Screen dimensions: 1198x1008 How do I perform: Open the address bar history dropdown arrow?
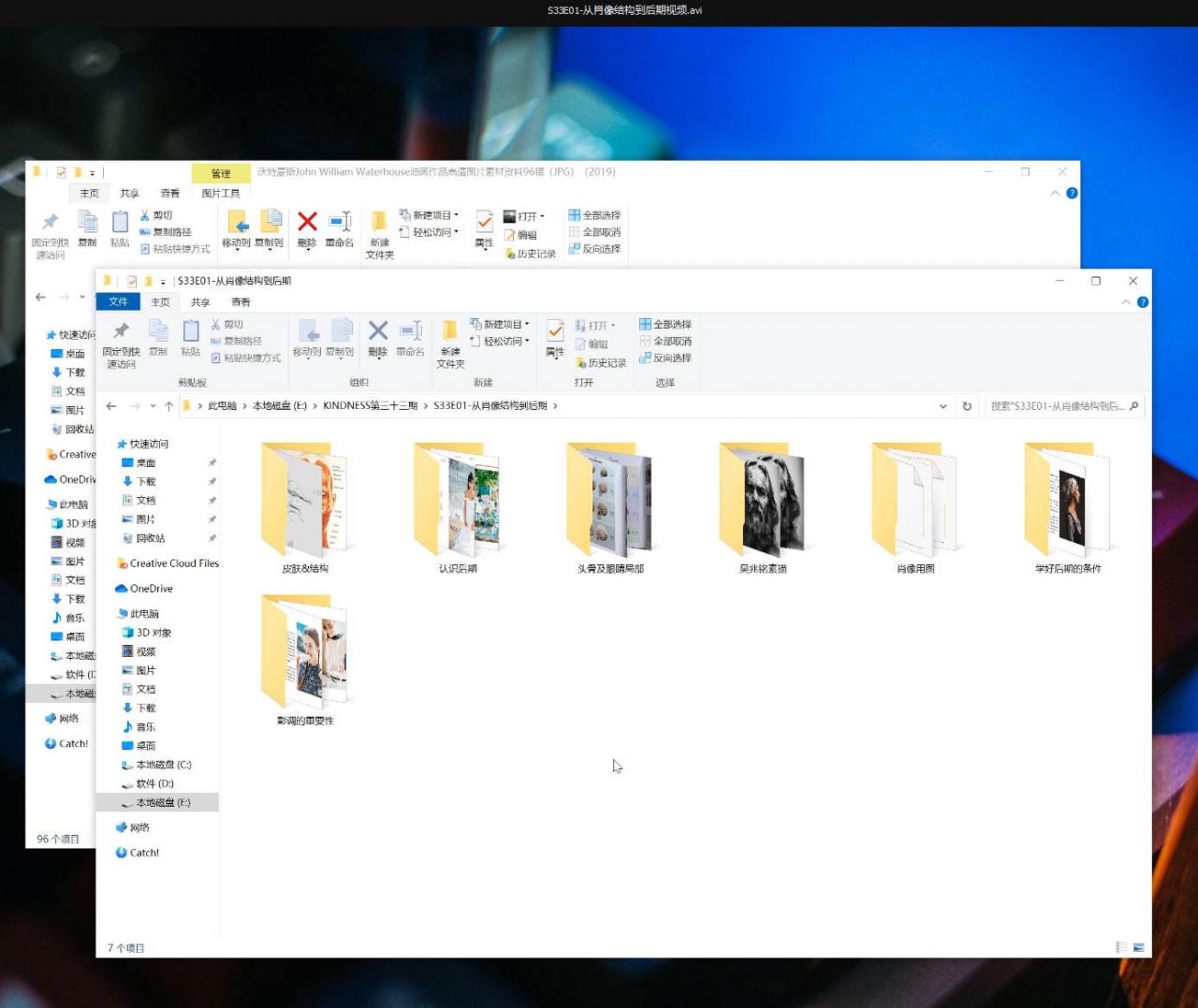pos(942,406)
